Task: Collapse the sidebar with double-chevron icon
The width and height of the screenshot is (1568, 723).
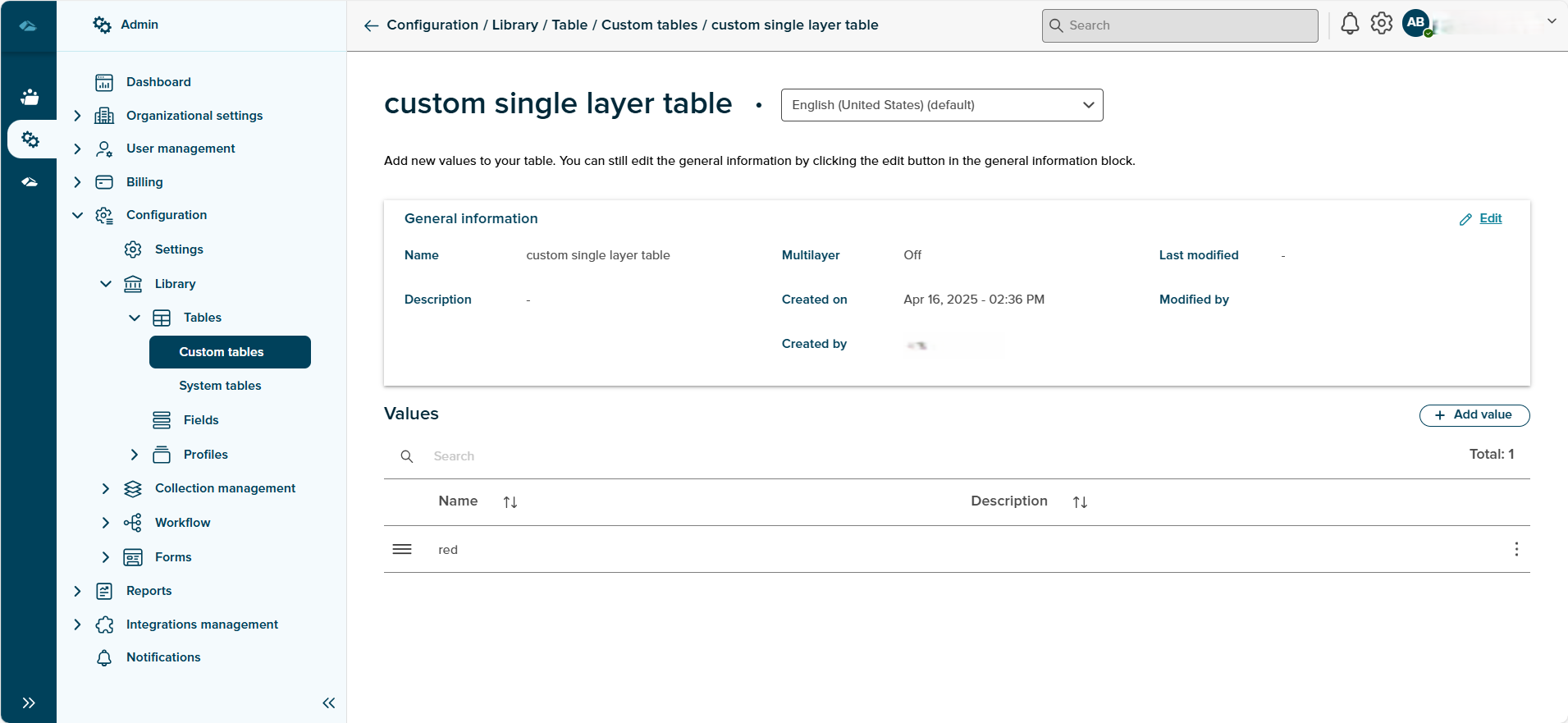Action: click(329, 702)
